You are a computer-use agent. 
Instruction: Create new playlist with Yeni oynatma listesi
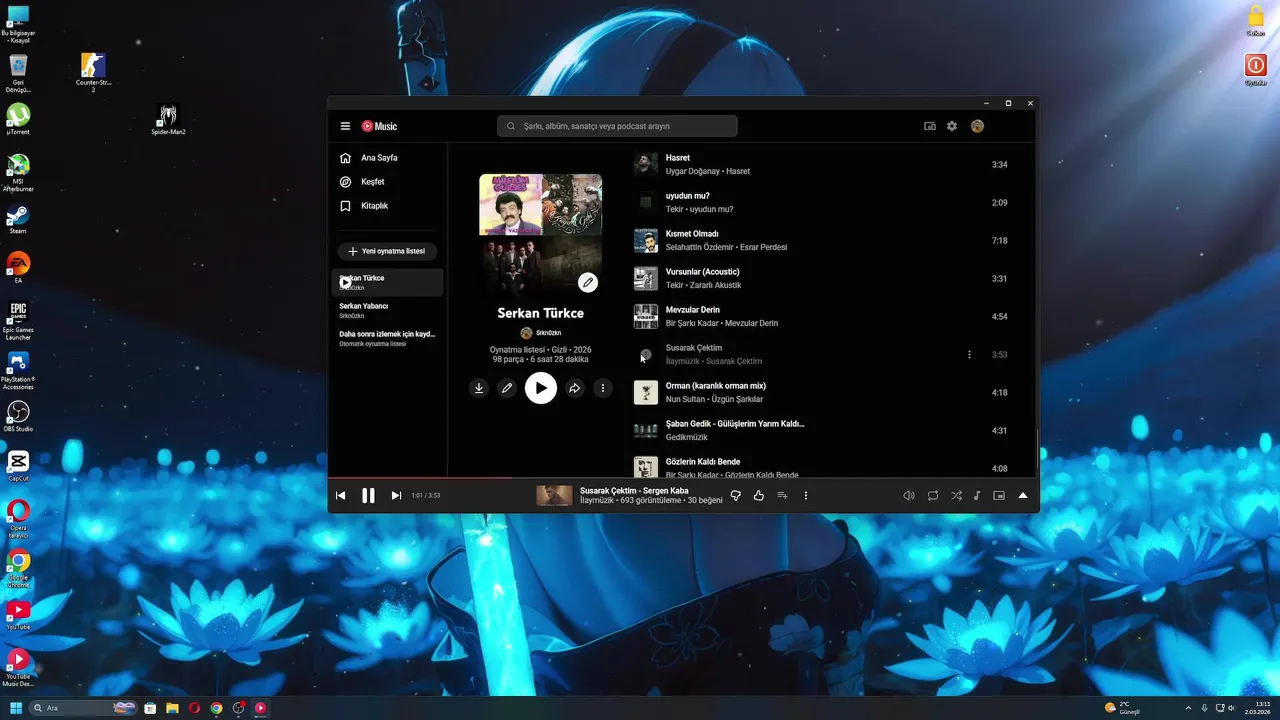pyautogui.click(x=387, y=251)
